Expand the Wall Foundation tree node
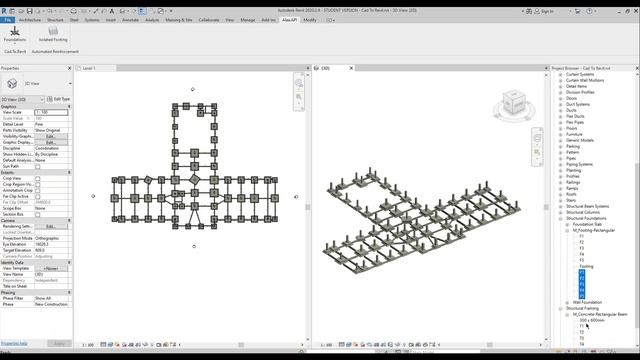Viewport: 640px width, 360px height. (567, 302)
